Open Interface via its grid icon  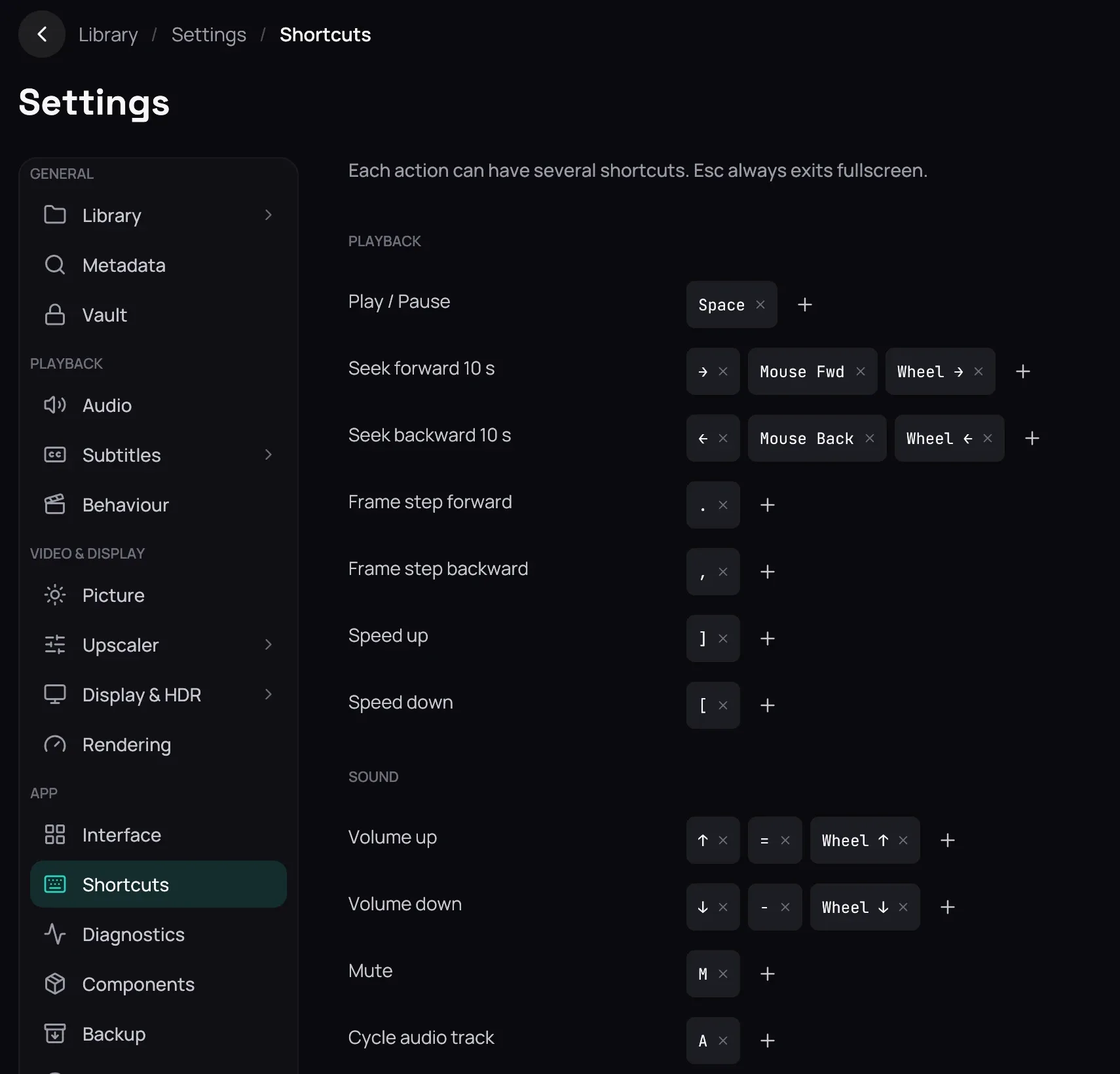(55, 834)
